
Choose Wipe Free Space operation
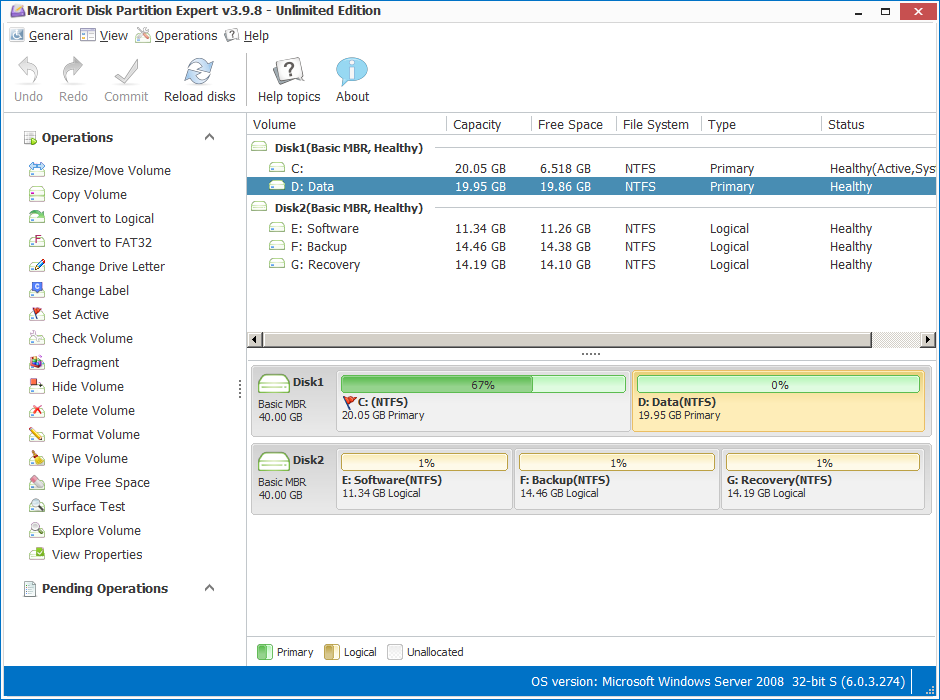(x=89, y=482)
